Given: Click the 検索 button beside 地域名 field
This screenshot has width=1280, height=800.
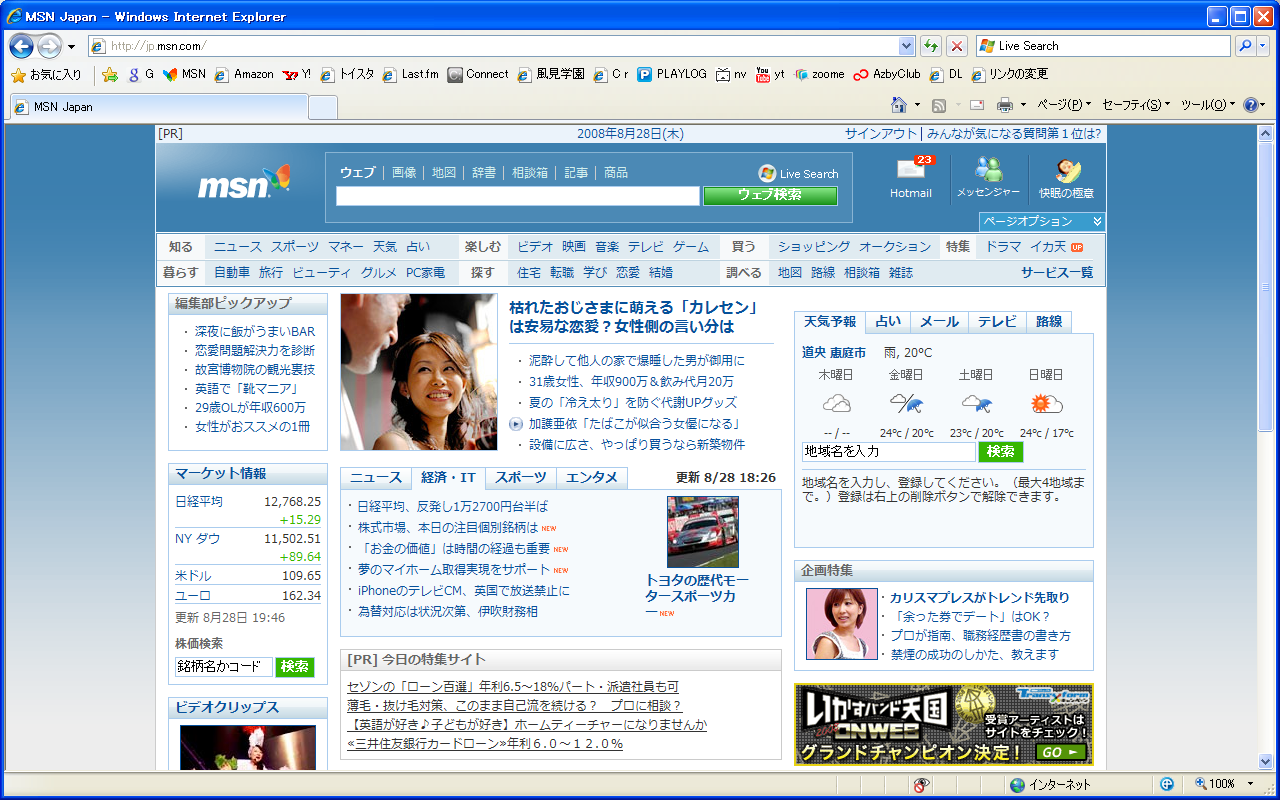Looking at the screenshot, I should (1001, 452).
